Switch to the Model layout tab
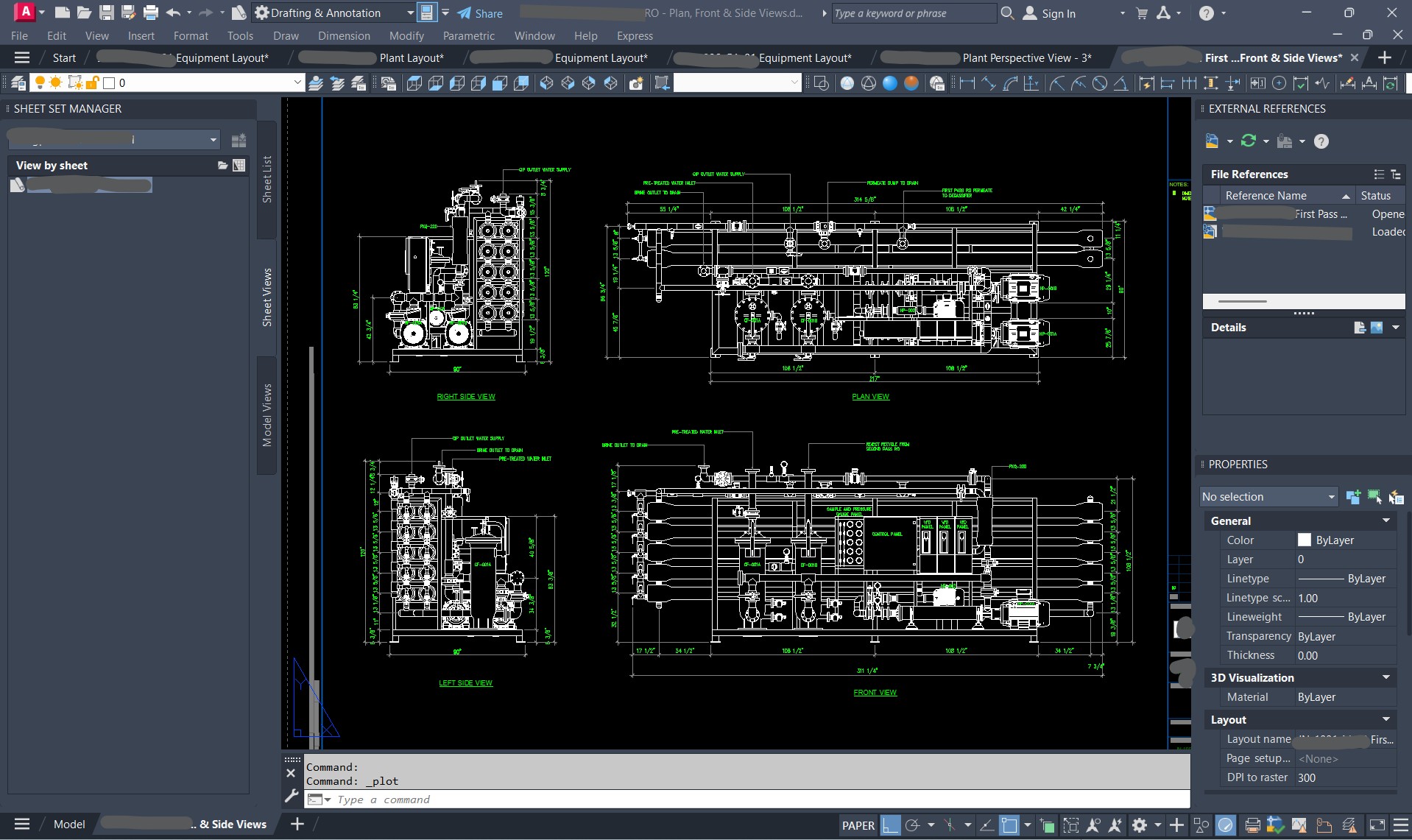The image size is (1412, 840). (x=69, y=825)
